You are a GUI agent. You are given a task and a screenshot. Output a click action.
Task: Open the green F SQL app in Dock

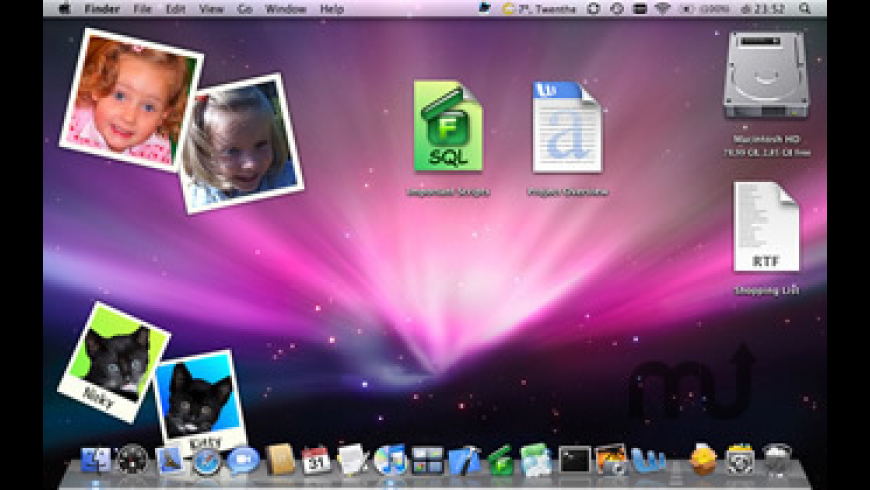[500, 460]
